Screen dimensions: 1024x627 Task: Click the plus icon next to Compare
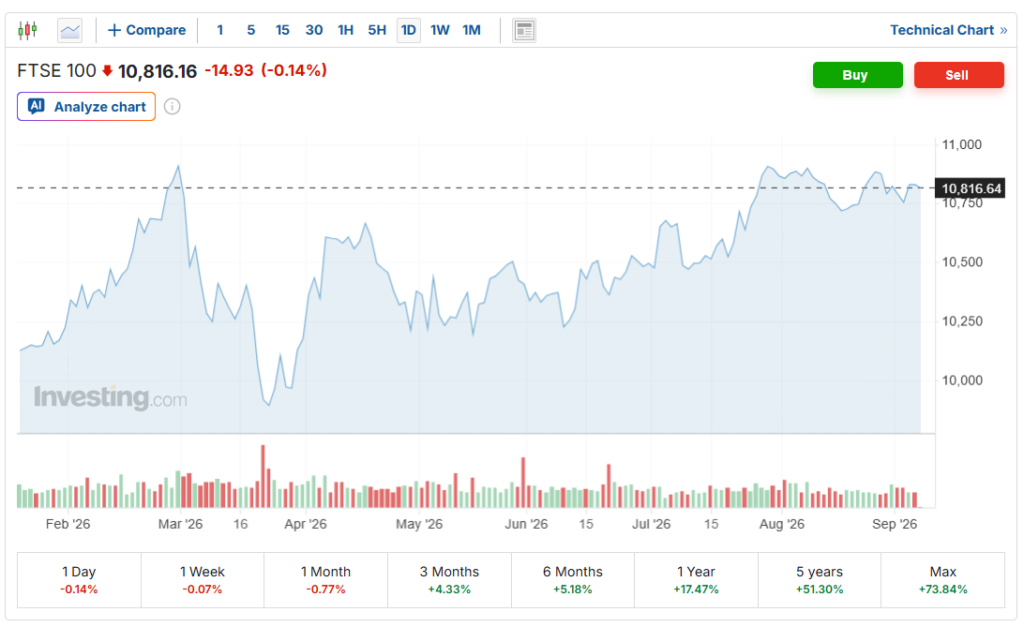(114, 30)
